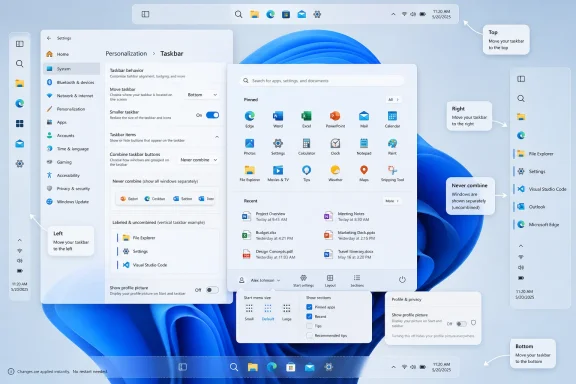Click clock and date on top taskbar

(442, 14)
